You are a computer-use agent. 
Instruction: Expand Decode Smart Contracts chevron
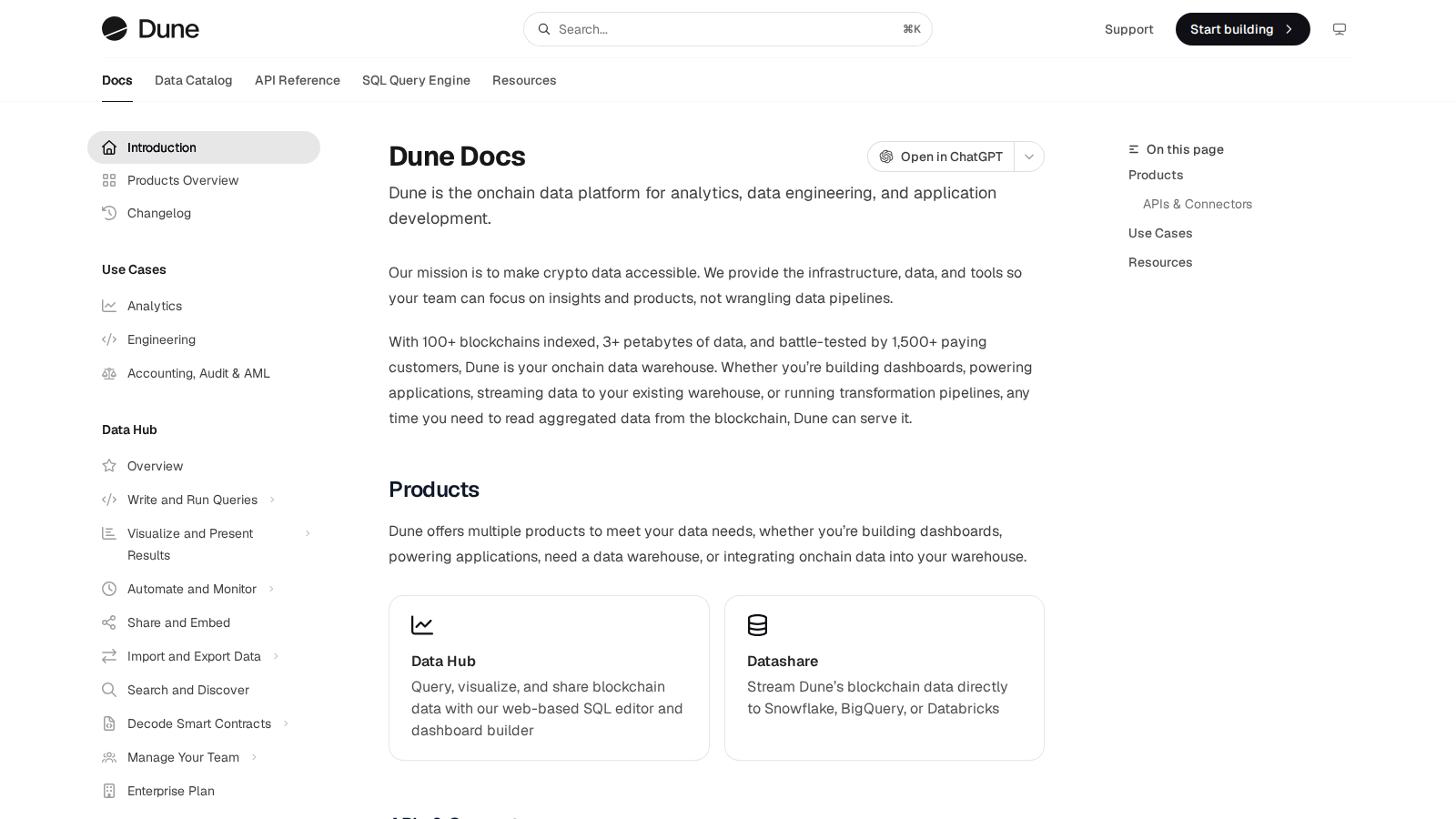coord(286,723)
